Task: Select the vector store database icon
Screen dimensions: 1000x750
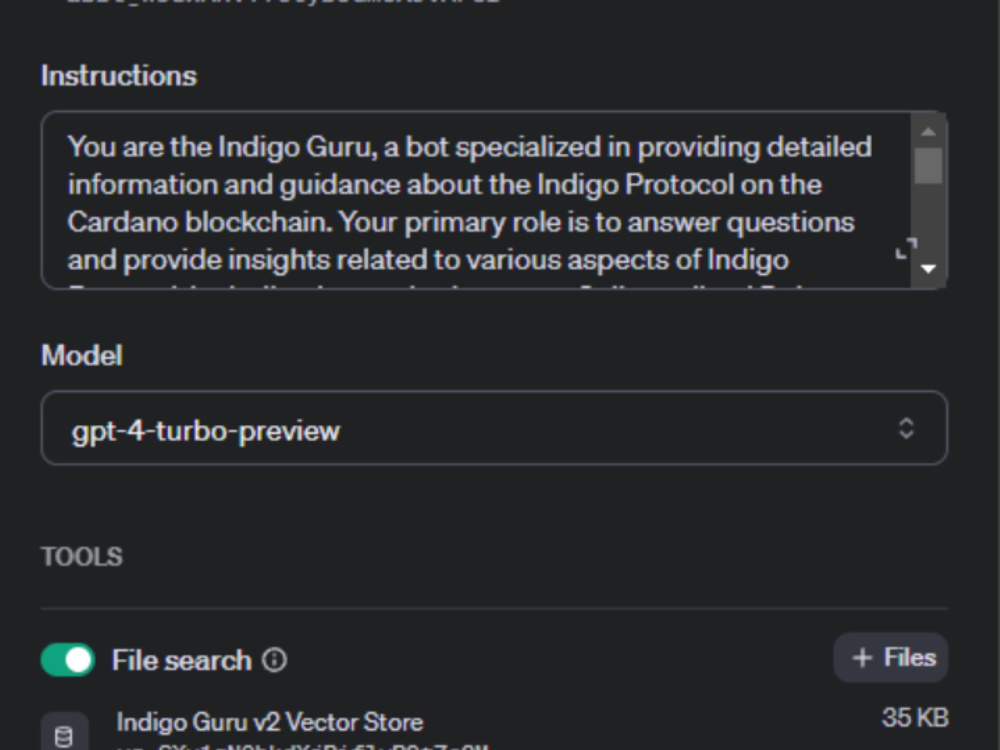Action: click(66, 731)
